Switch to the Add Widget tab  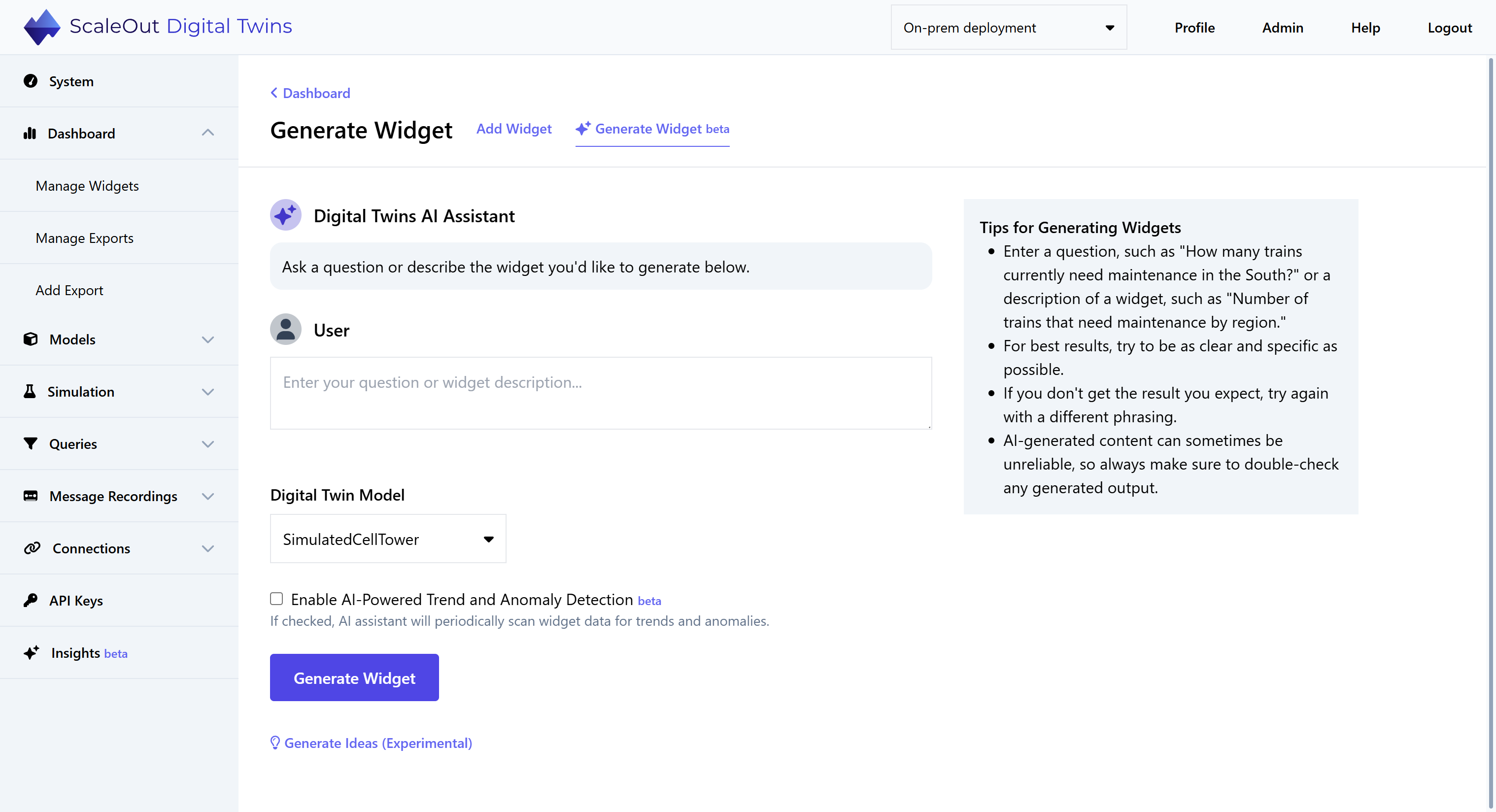[x=514, y=129]
